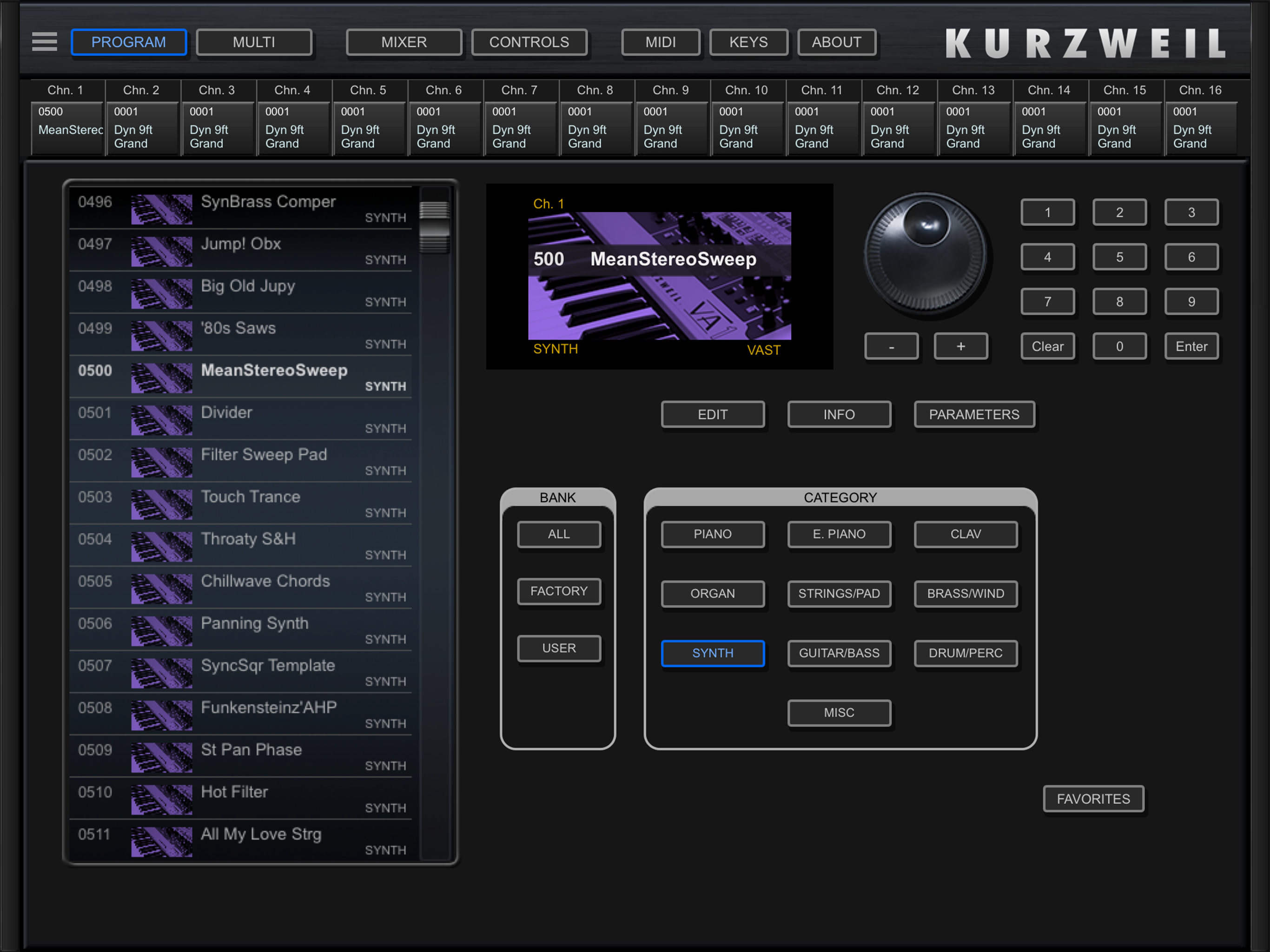Image resolution: width=1270 pixels, height=952 pixels.
Task: Select Chn. 1 MeanStereo channel slot
Action: coord(67,128)
